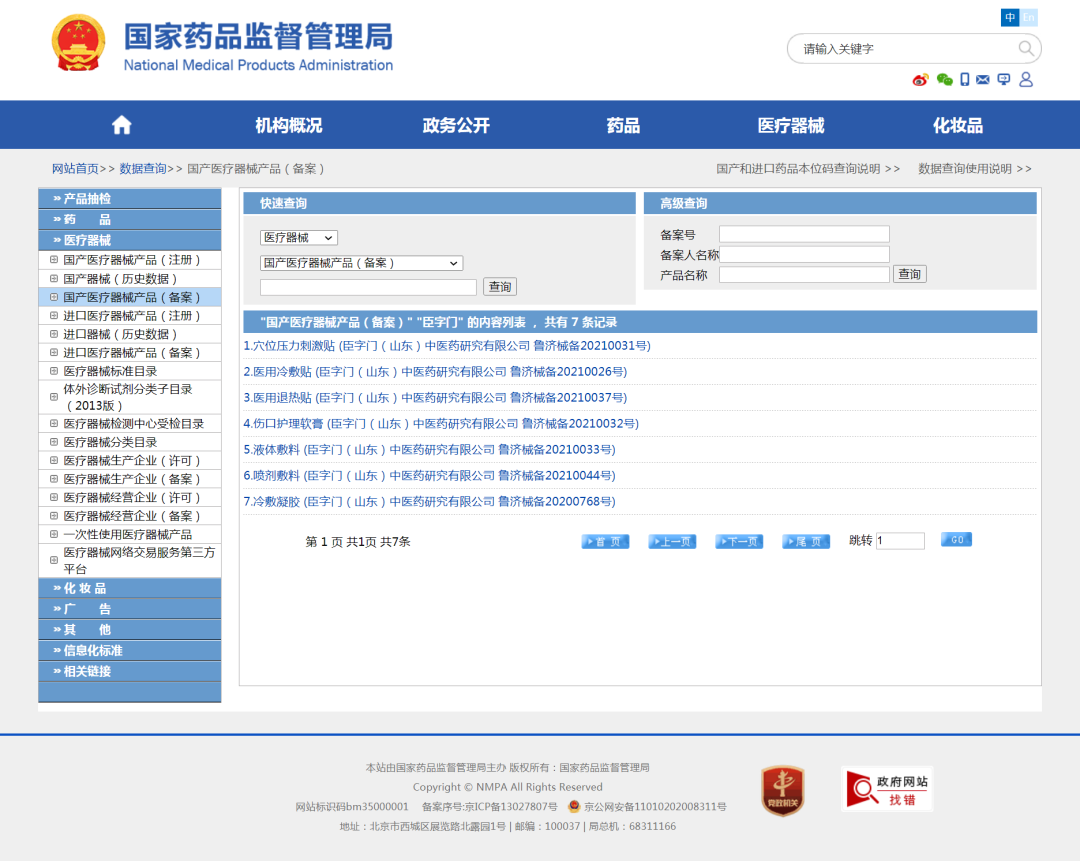Viewport: 1080px width, 861px height.
Task: Click the 尾页 last page button
Action: coord(806,541)
